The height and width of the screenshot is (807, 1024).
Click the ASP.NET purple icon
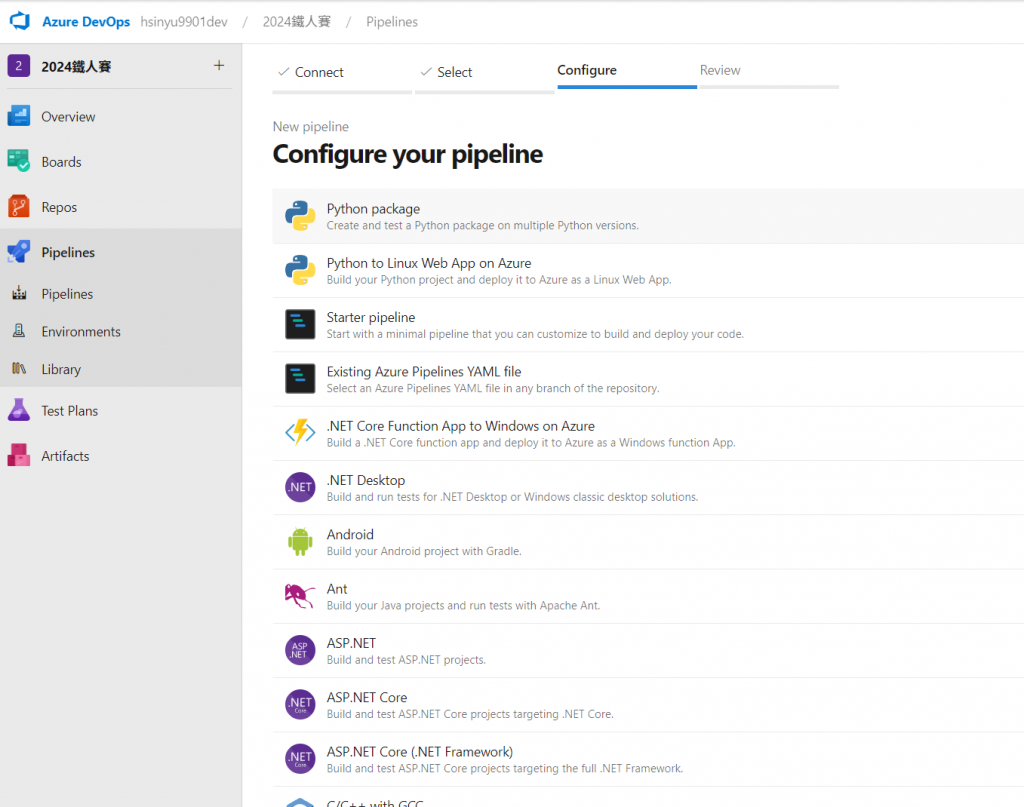point(300,650)
